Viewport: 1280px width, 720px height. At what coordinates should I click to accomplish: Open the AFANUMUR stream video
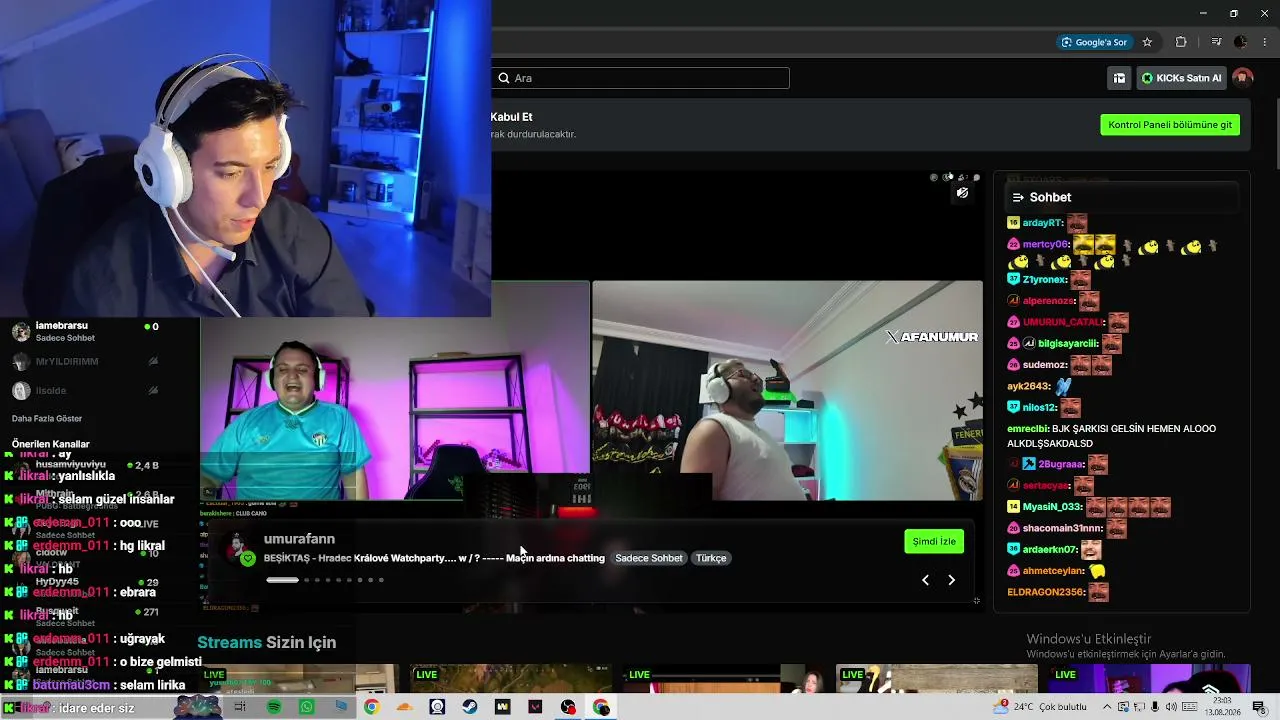point(788,390)
